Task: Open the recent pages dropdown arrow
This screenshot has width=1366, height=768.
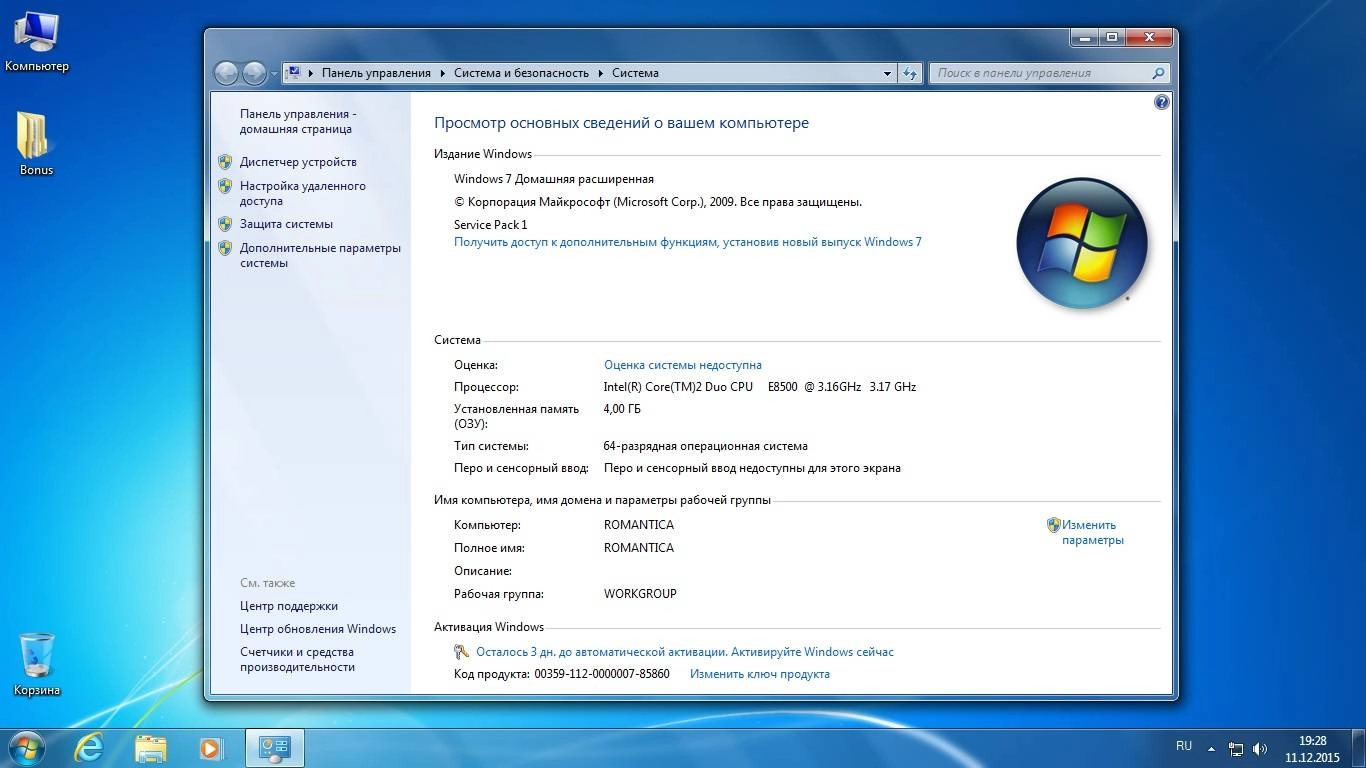Action: pos(274,74)
